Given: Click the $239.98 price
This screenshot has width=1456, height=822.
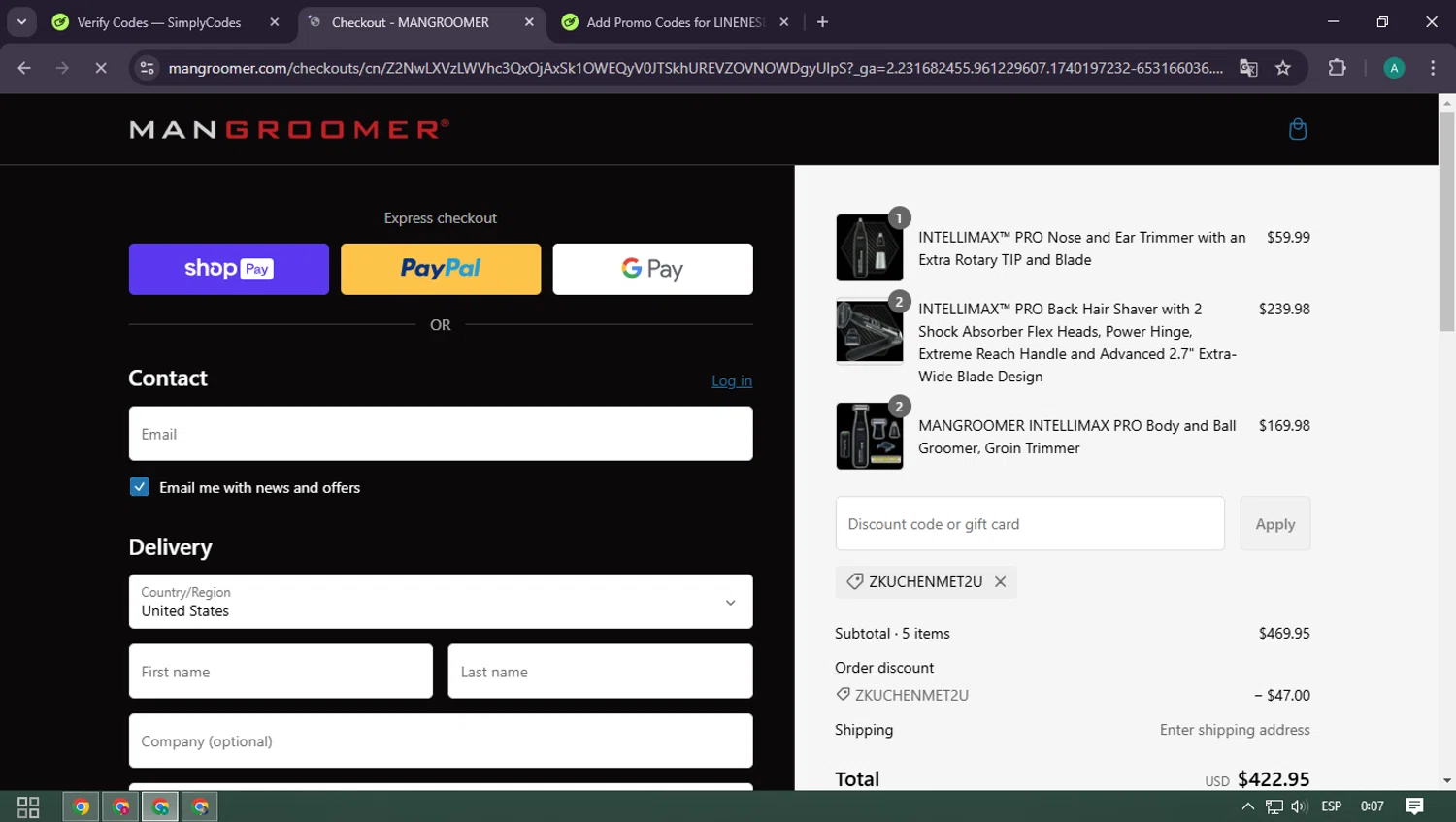Looking at the screenshot, I should (1284, 309).
